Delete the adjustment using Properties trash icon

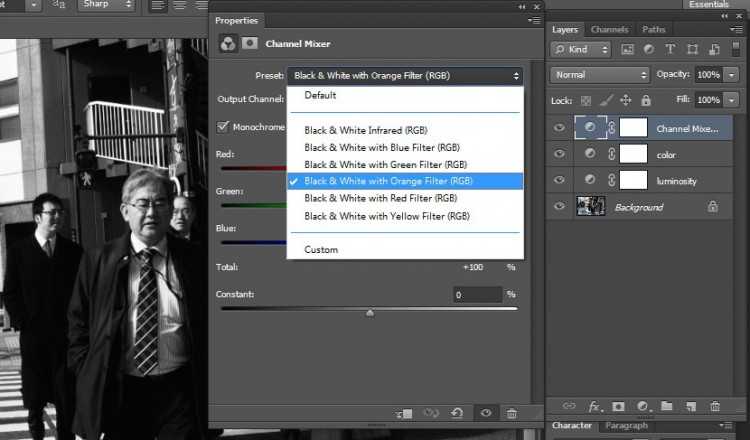tap(512, 413)
